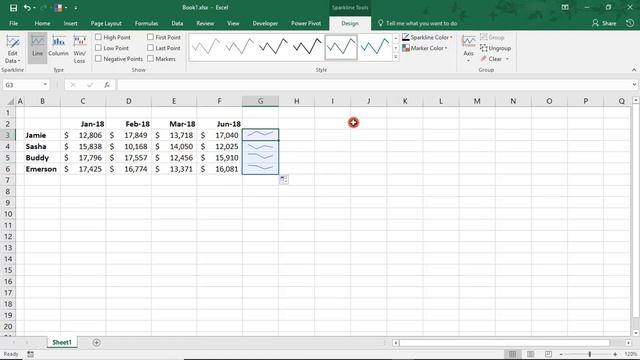Select the cell containing 17,849
This screenshot has height=360, width=640.
click(x=129, y=135)
